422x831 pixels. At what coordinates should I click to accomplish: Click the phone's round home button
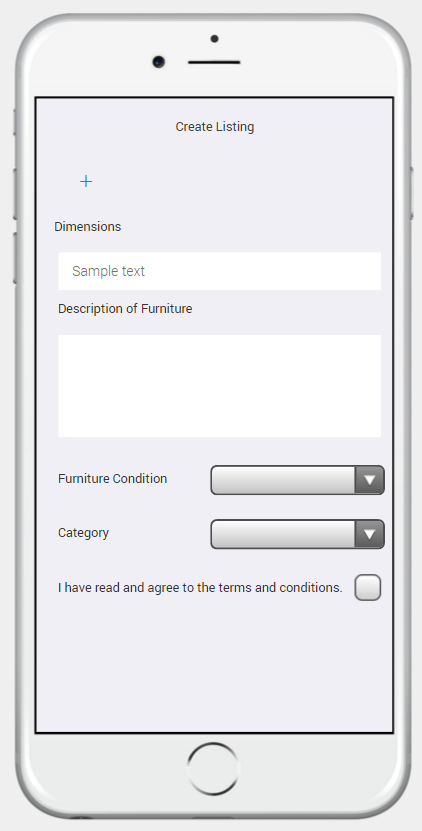[213, 769]
